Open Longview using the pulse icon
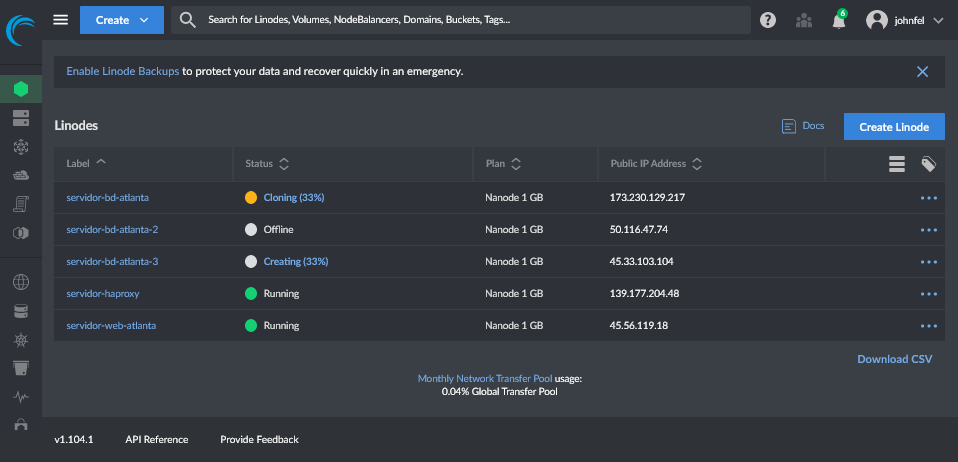The image size is (958, 462). point(20,396)
